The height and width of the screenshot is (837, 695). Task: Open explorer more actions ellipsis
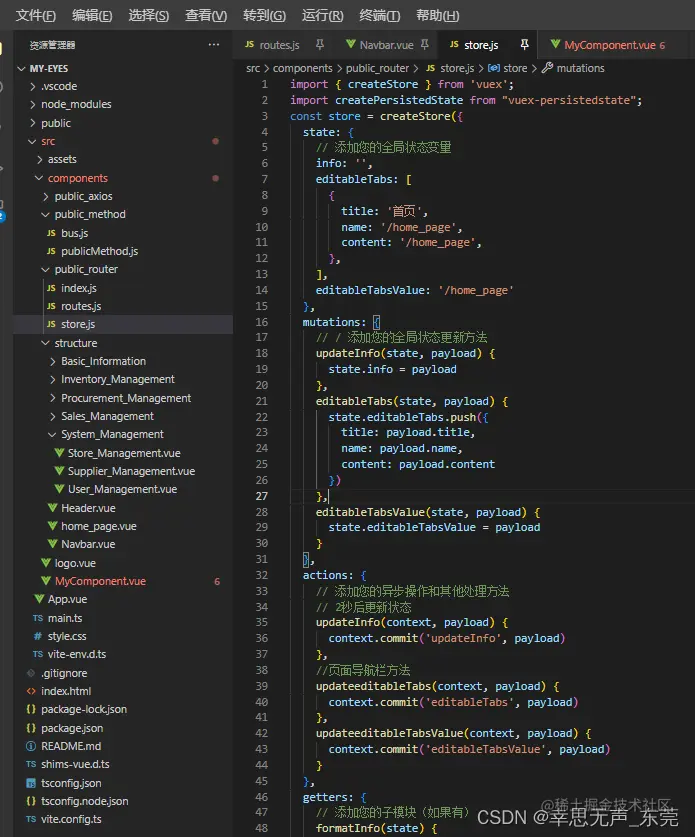click(214, 45)
